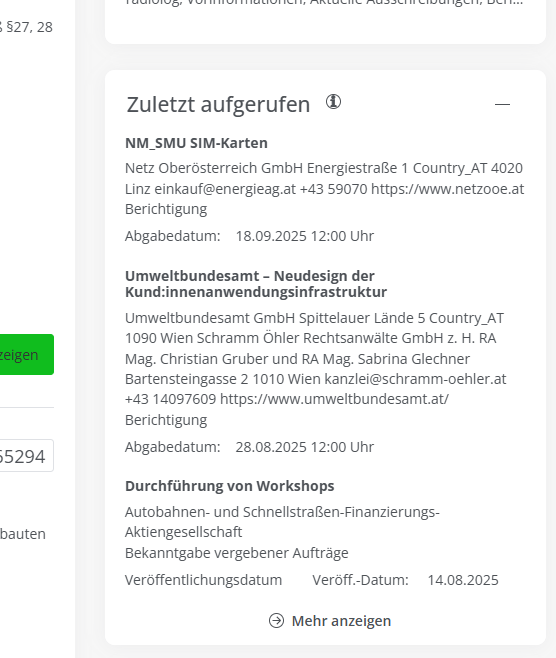The height and width of the screenshot is (658, 556).
Task: Select Autobahnen- und Schnellstraßen-Finanzierungs text
Action: (x=282, y=522)
